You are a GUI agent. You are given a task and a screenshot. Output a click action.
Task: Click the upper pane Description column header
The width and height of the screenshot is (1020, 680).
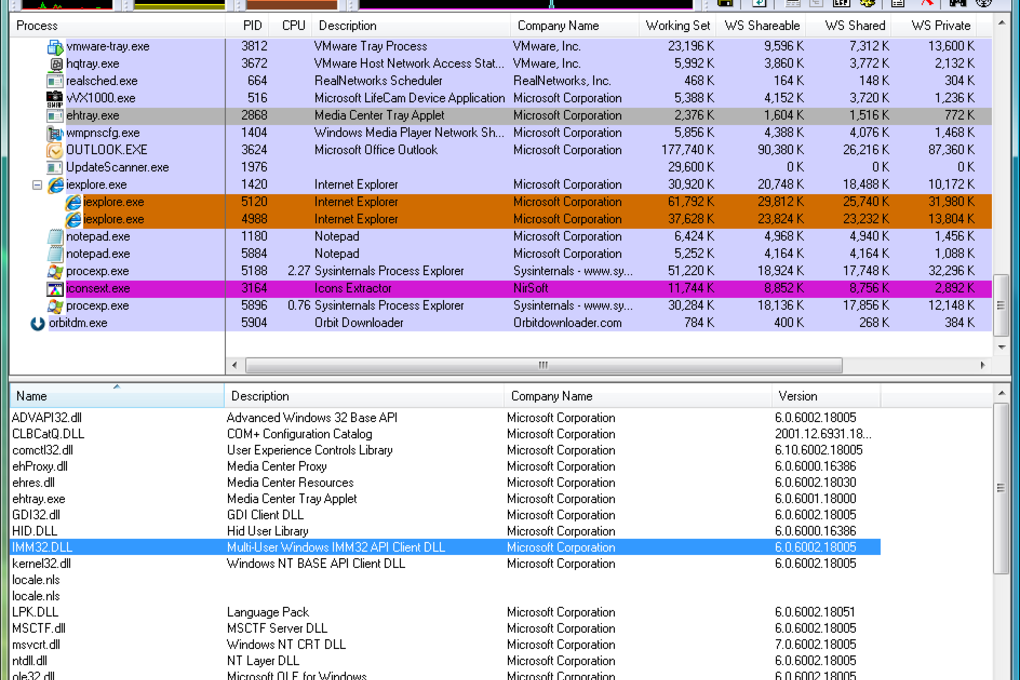click(x=411, y=25)
